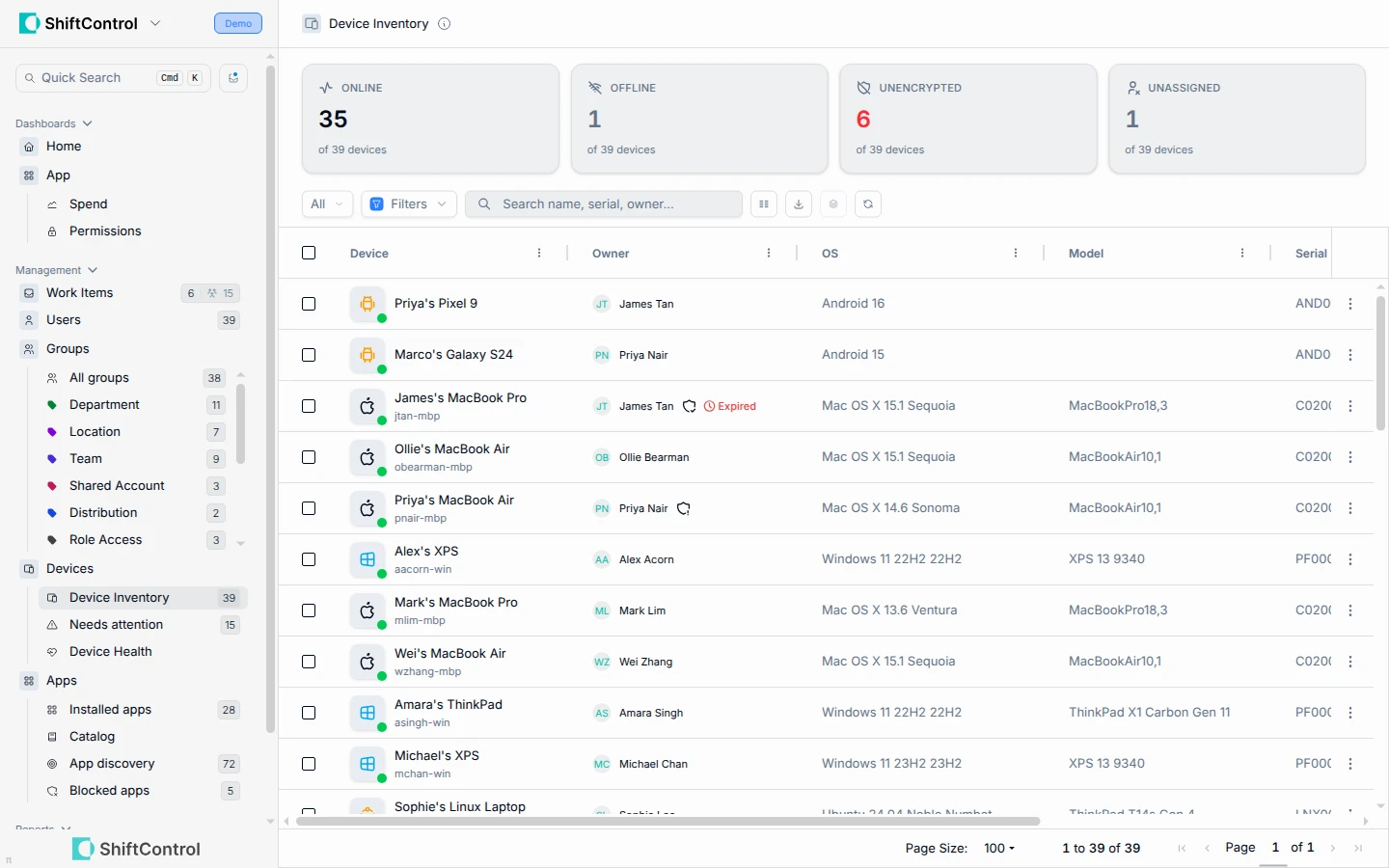Open Model column menu options
Viewport: 1389px width, 868px height.
pyautogui.click(x=1242, y=253)
